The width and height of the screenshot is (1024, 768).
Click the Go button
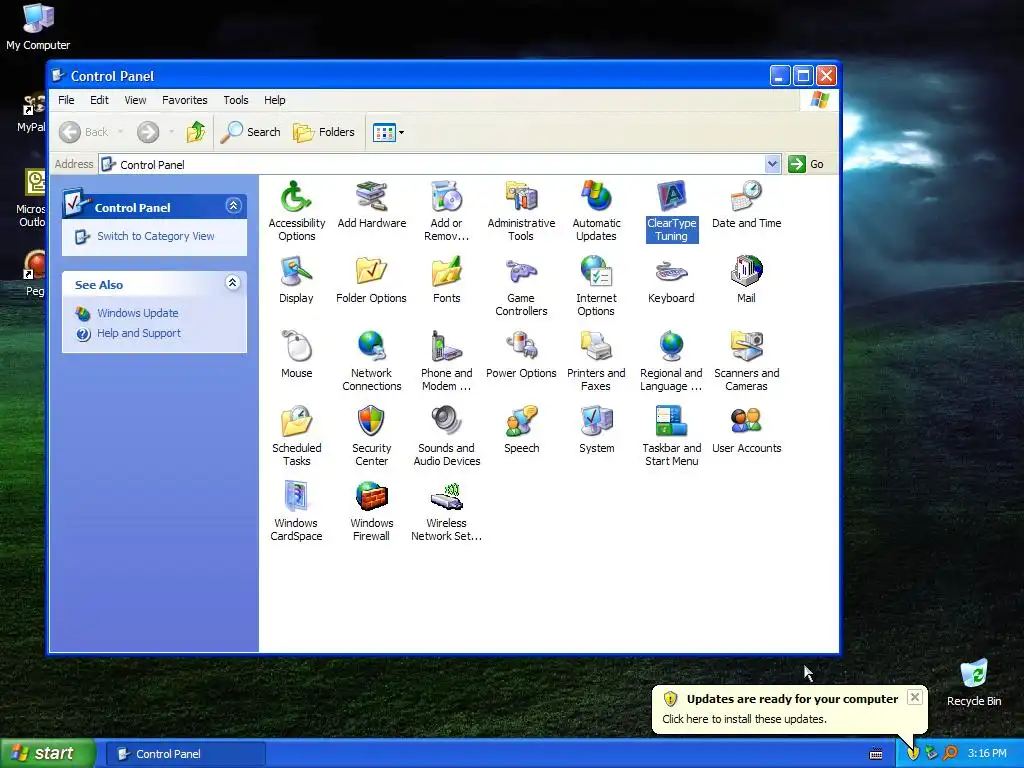tap(807, 164)
